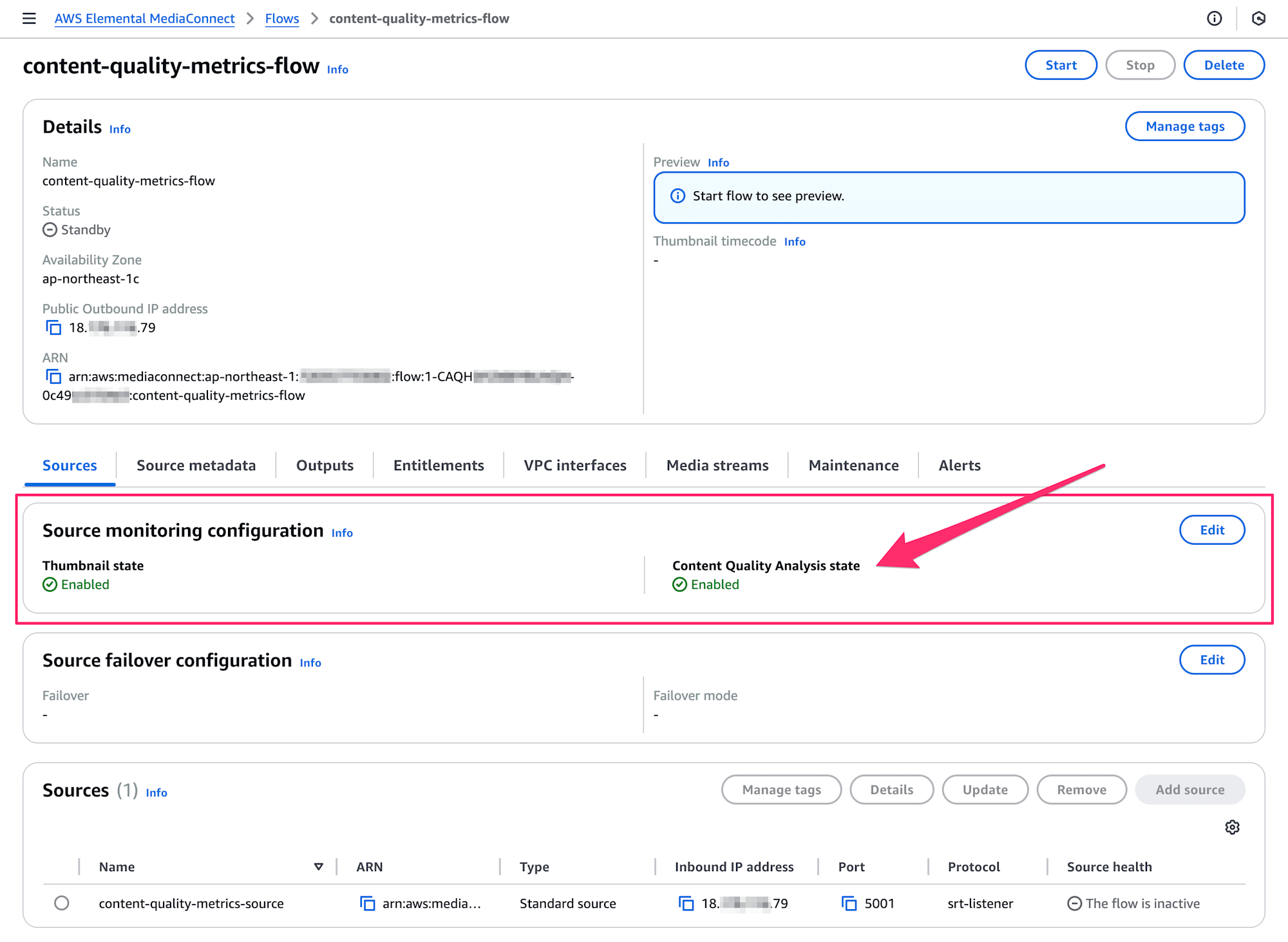The height and width of the screenshot is (942, 1288).
Task: Click Enabled under Content Quality Analysis state
Action: (706, 585)
